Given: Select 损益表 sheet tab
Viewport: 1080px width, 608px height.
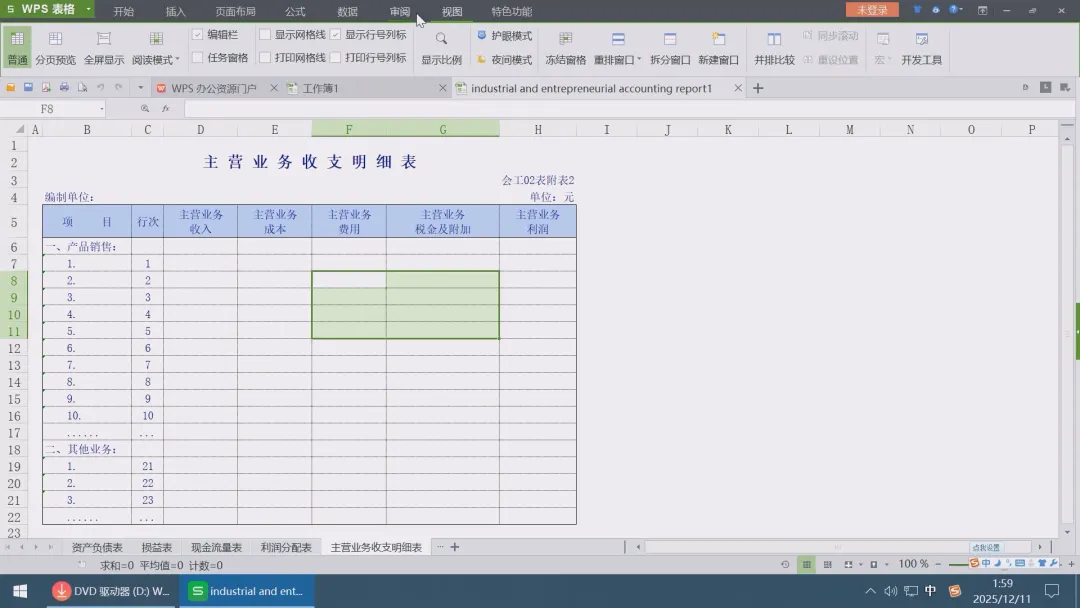Looking at the screenshot, I should click(x=156, y=547).
